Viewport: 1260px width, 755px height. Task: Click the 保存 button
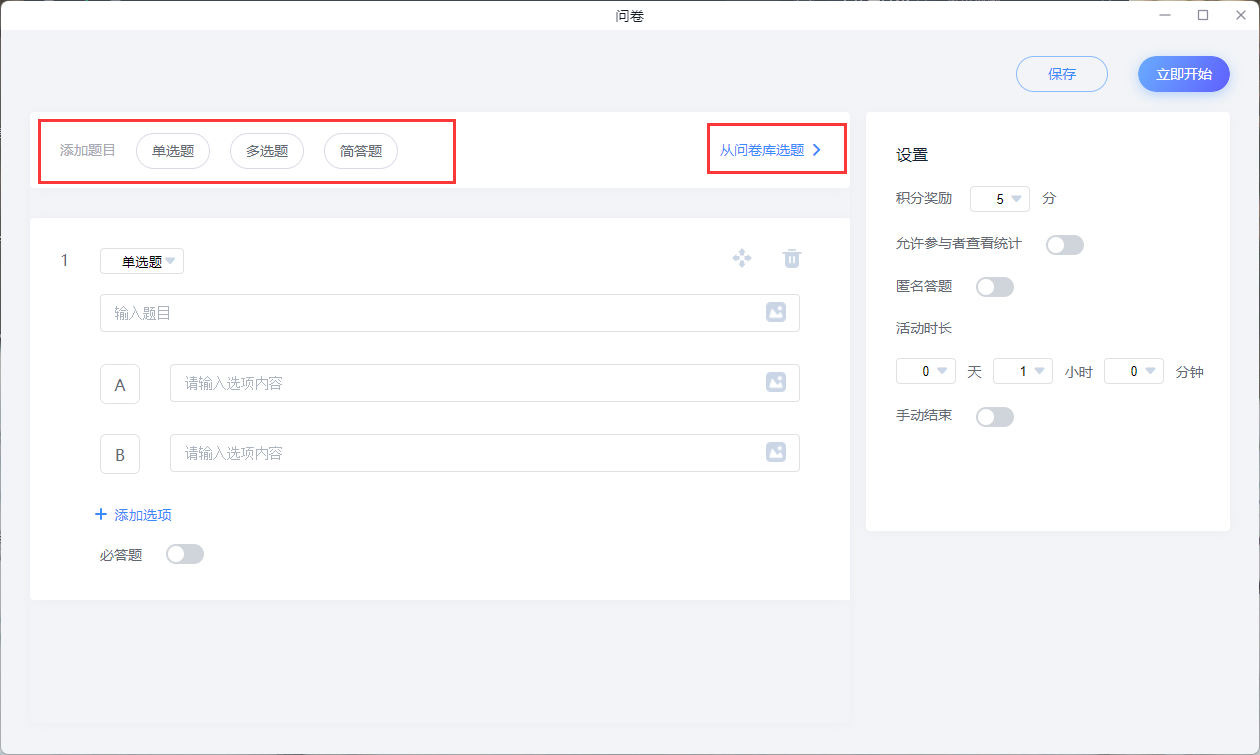pyautogui.click(x=1062, y=74)
